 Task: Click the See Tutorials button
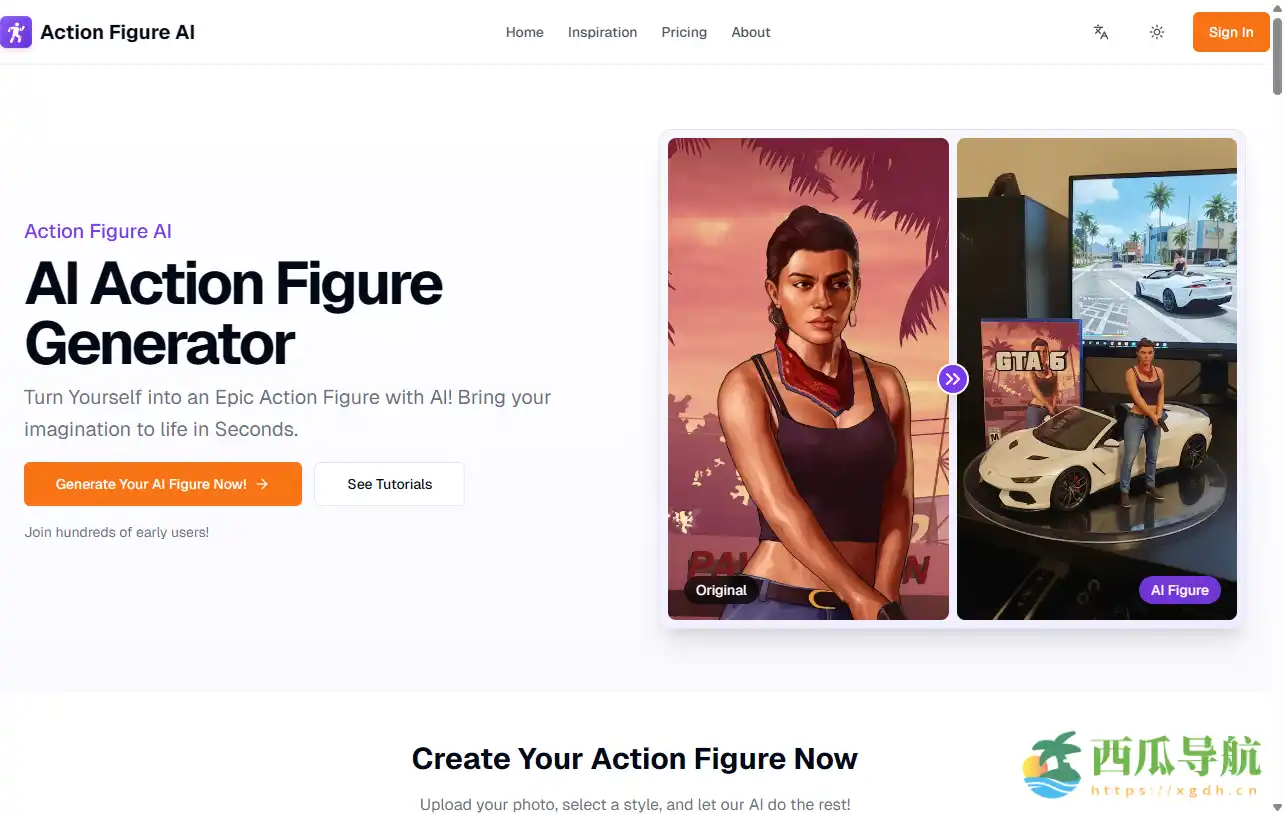pos(389,484)
